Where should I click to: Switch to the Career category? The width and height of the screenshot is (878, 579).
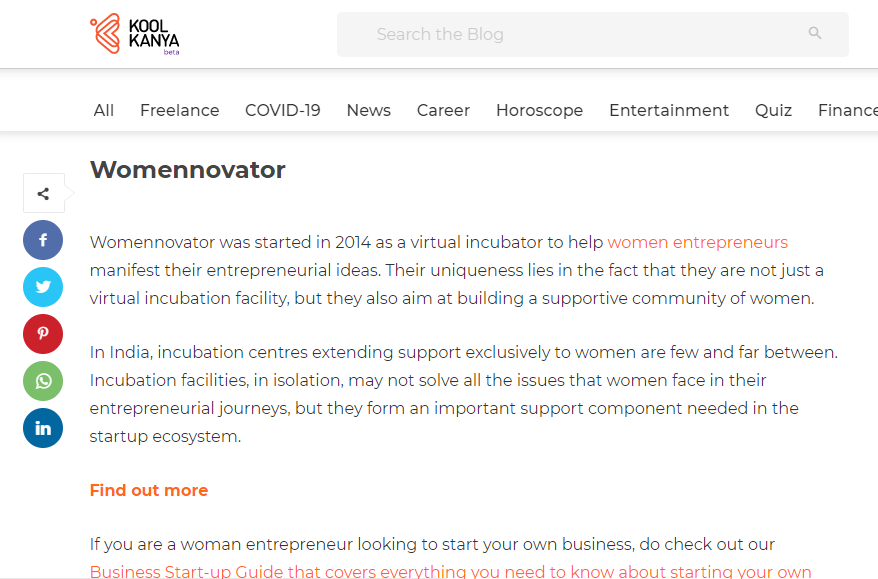point(443,111)
